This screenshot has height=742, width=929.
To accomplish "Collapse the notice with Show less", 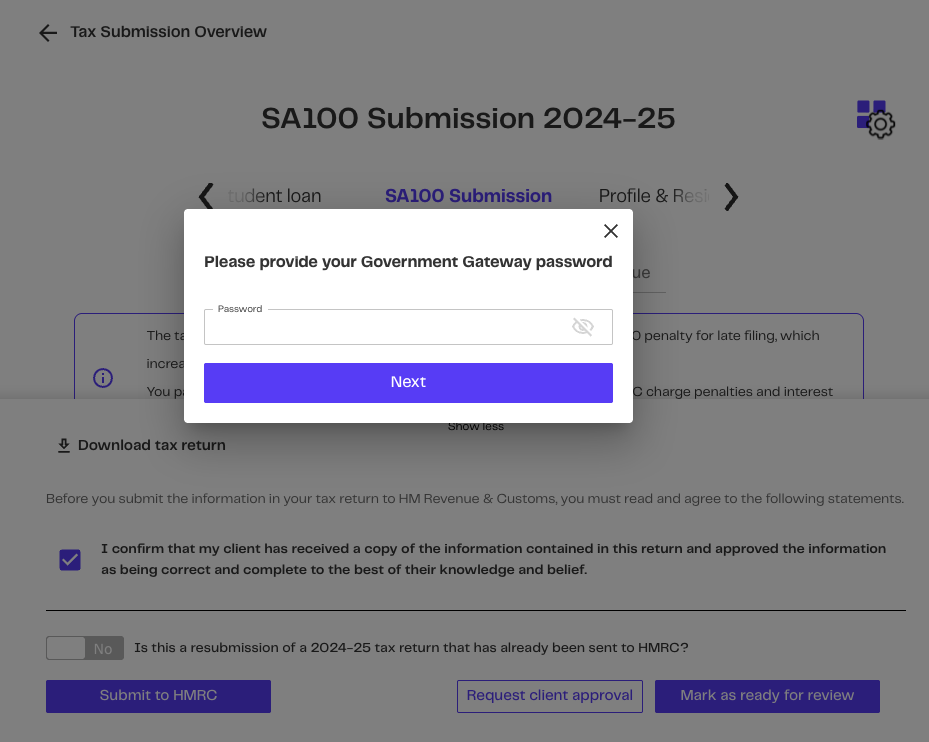I will [476, 427].
